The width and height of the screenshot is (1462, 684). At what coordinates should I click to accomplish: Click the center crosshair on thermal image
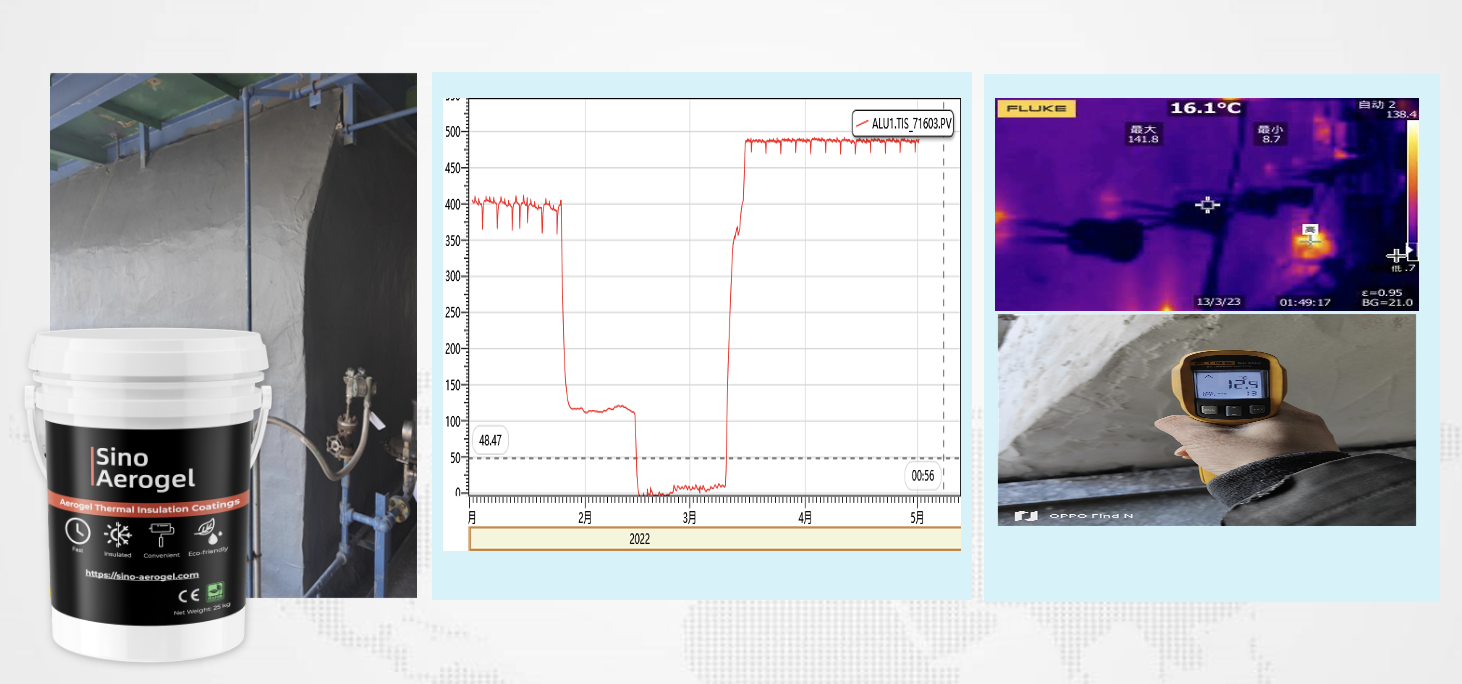click(x=1208, y=205)
